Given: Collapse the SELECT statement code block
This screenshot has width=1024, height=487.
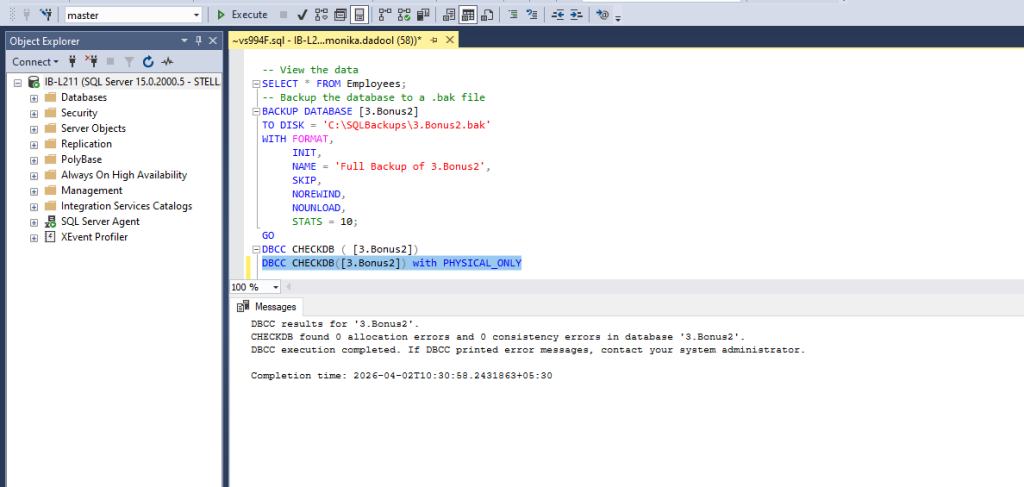Looking at the screenshot, I should click(x=256, y=84).
